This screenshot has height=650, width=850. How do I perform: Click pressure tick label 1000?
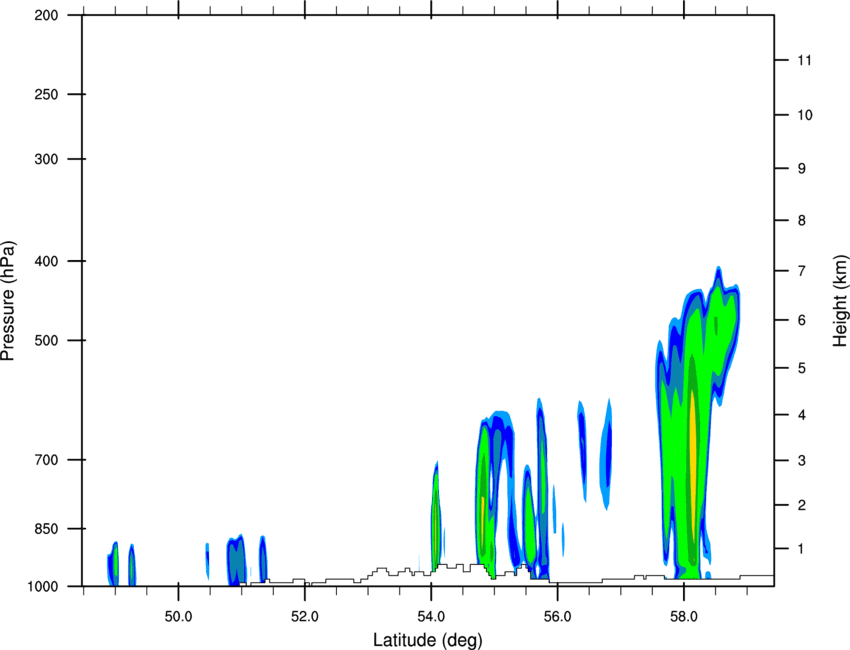[42, 586]
